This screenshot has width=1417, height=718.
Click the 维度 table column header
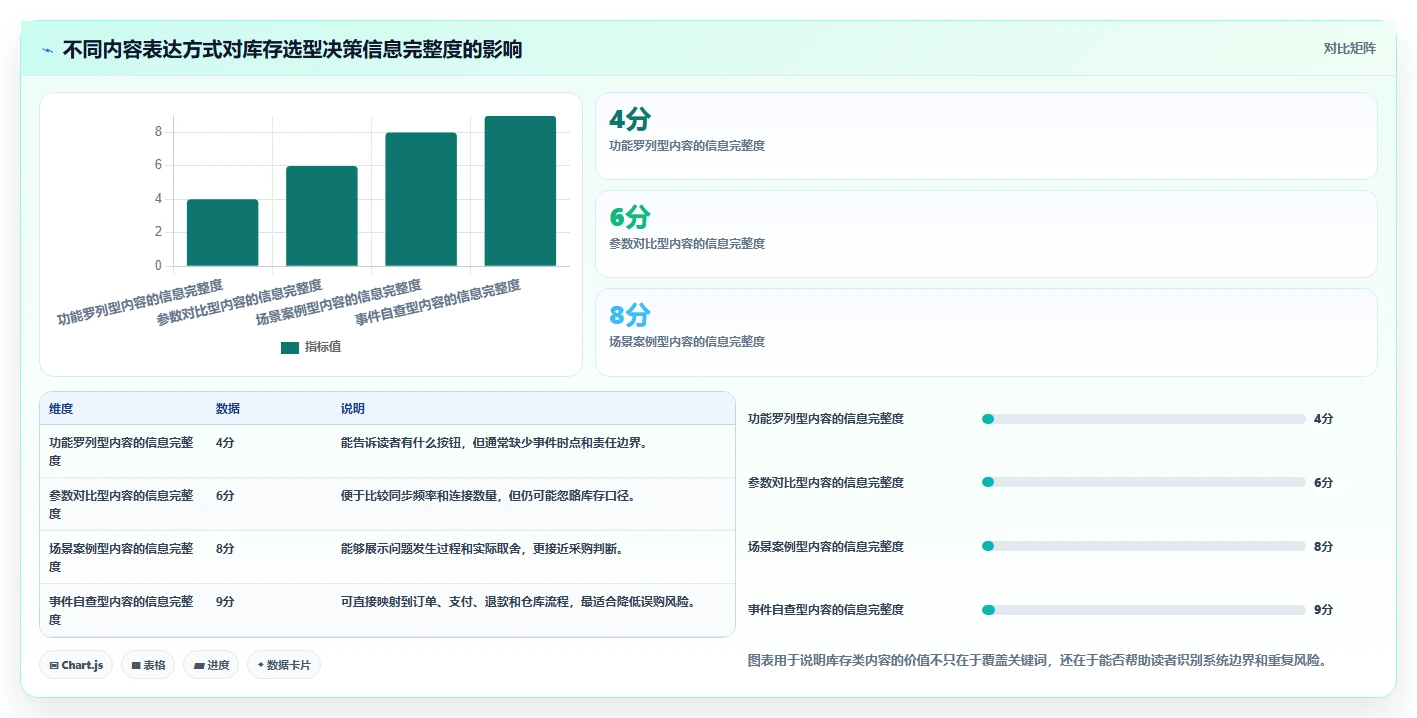[x=61, y=409]
